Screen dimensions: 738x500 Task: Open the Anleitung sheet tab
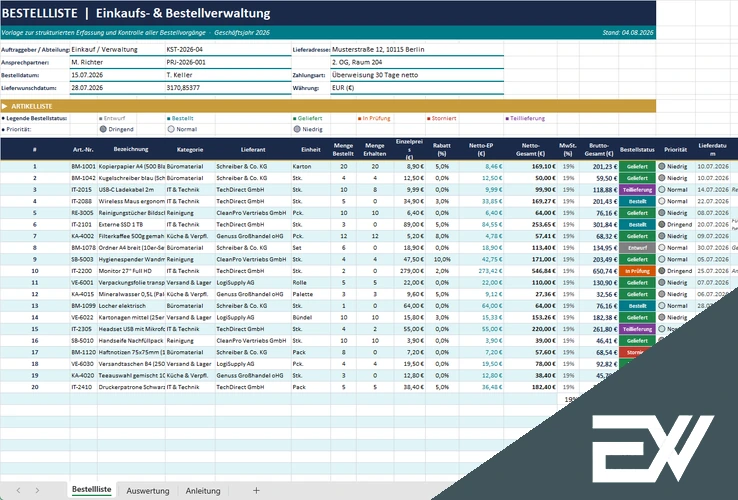click(203, 491)
